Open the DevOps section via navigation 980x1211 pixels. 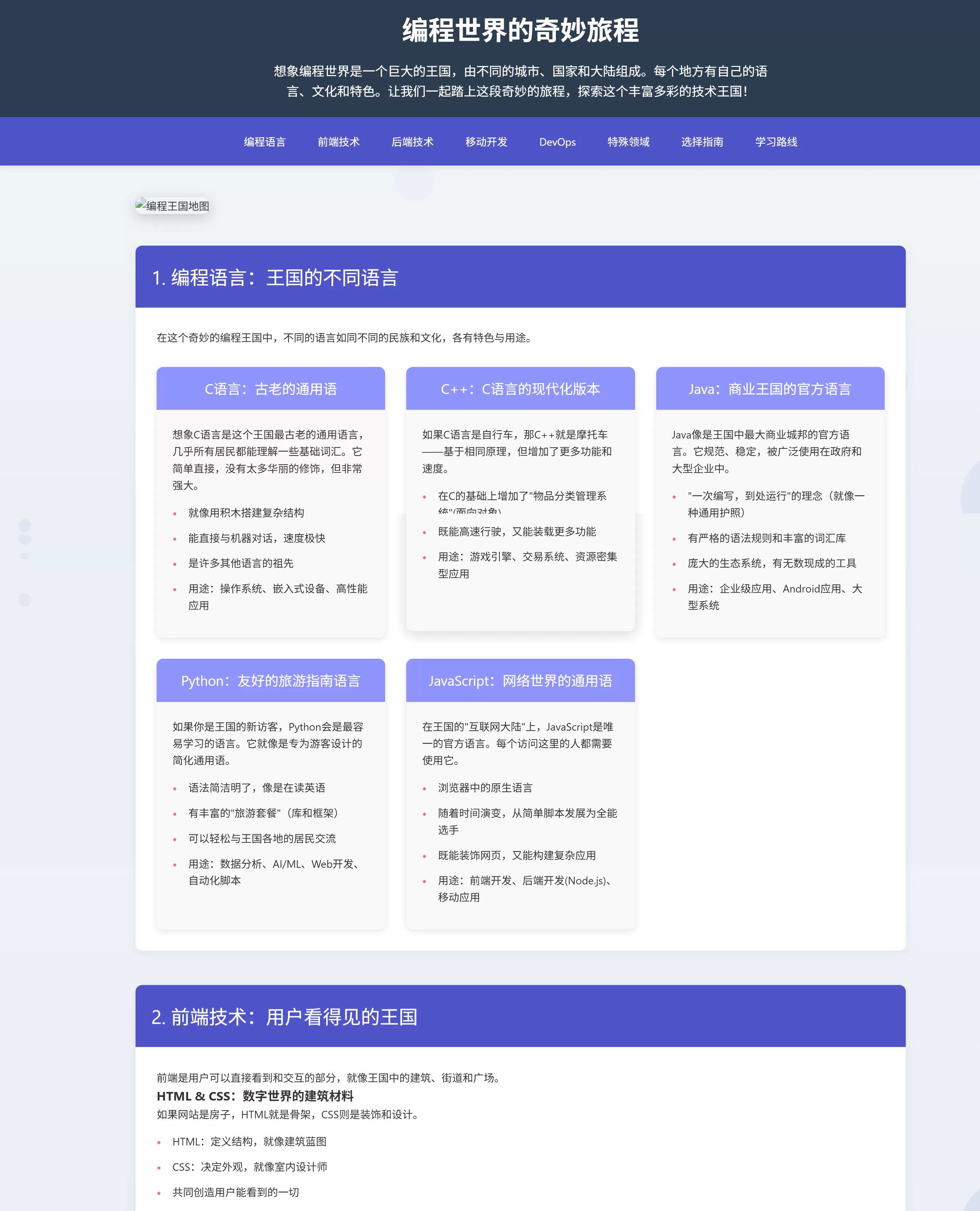(x=557, y=142)
